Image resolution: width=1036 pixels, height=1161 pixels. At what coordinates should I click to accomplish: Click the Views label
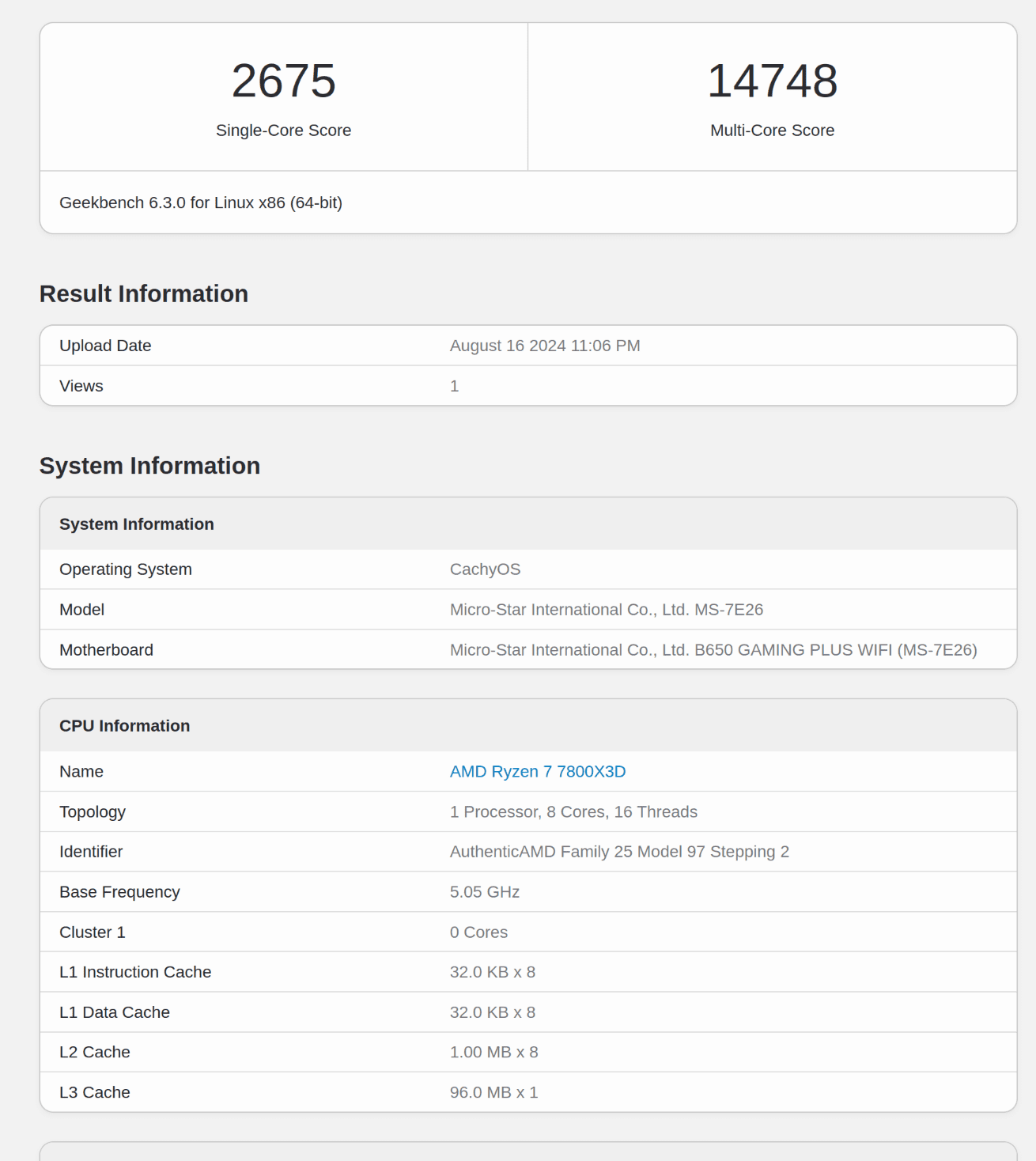point(81,386)
